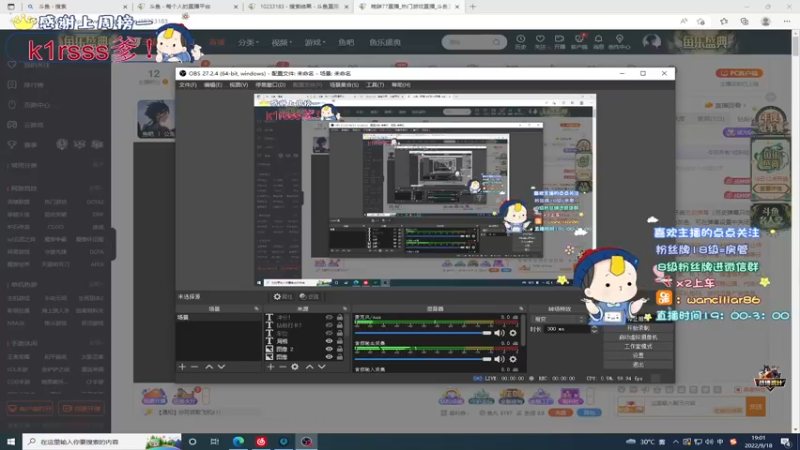Show hidden system tray icons chevron
Image resolution: width=800 pixels, height=450 pixels.
pos(676,442)
